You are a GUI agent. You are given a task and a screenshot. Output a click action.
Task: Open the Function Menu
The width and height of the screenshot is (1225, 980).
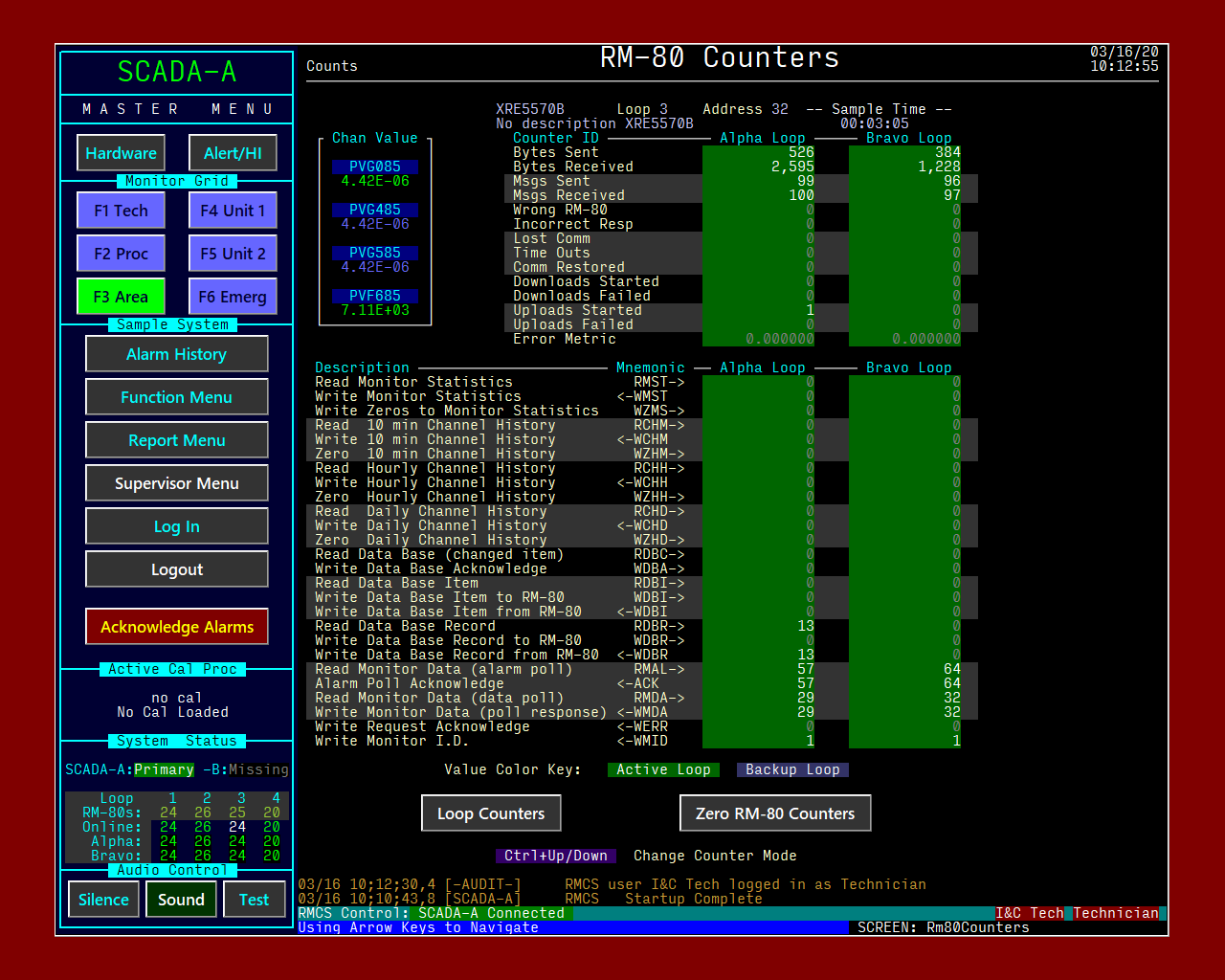(x=176, y=397)
